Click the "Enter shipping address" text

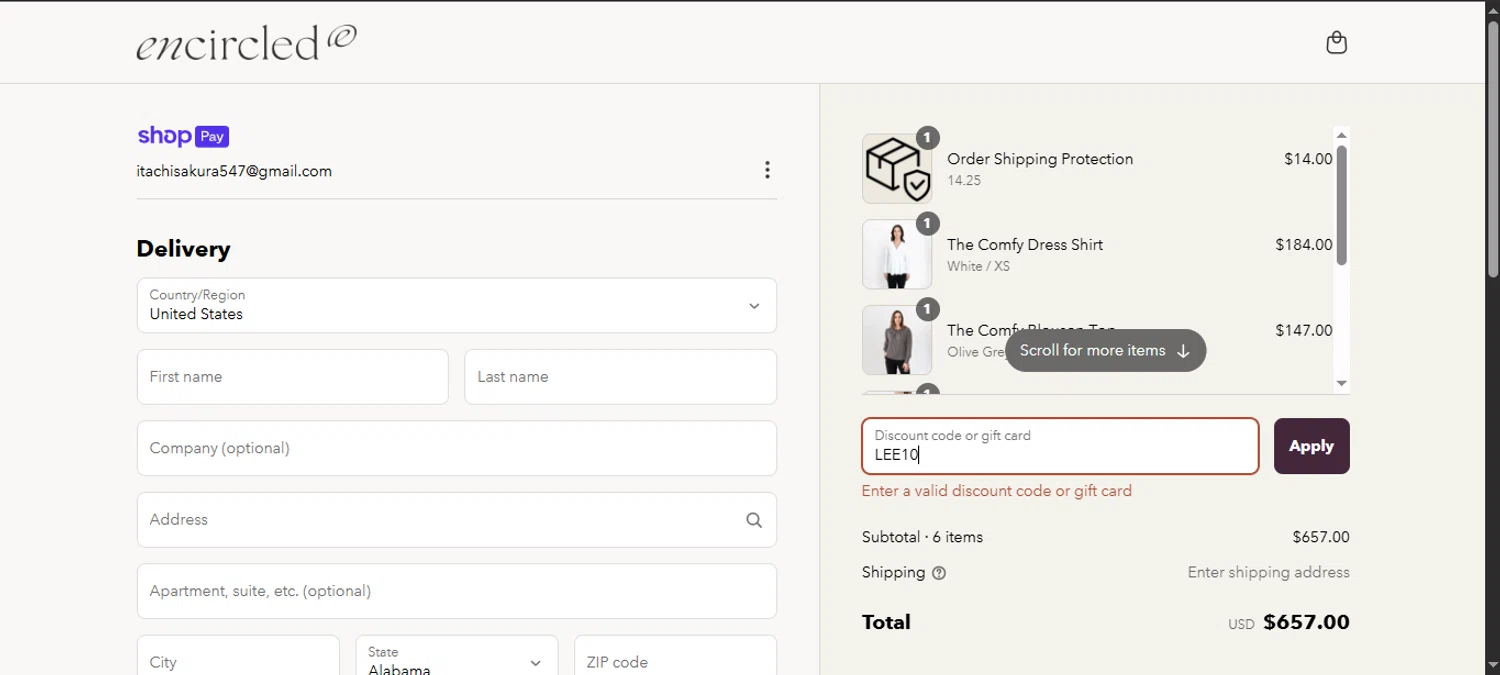coord(1269,573)
